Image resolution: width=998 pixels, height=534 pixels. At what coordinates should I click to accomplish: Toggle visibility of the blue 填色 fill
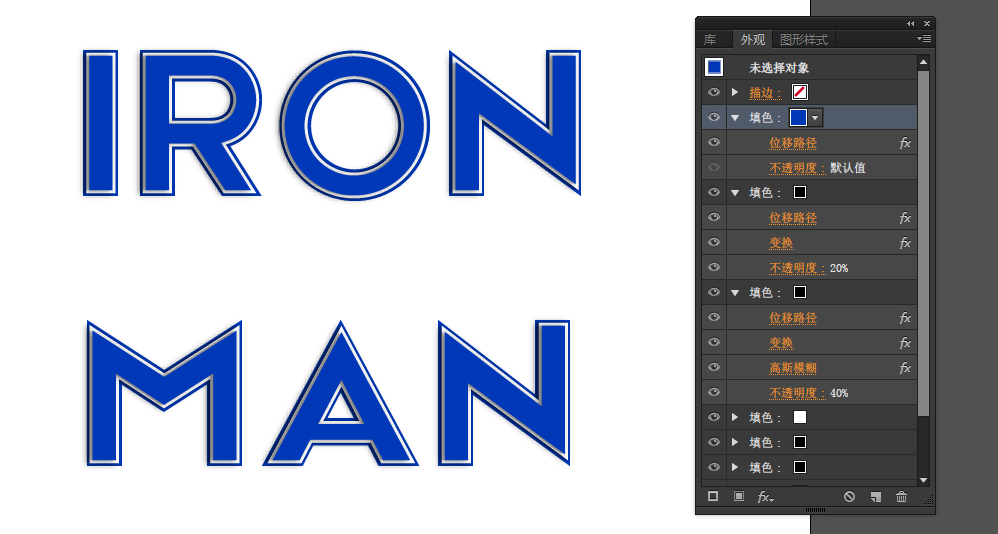coord(714,117)
